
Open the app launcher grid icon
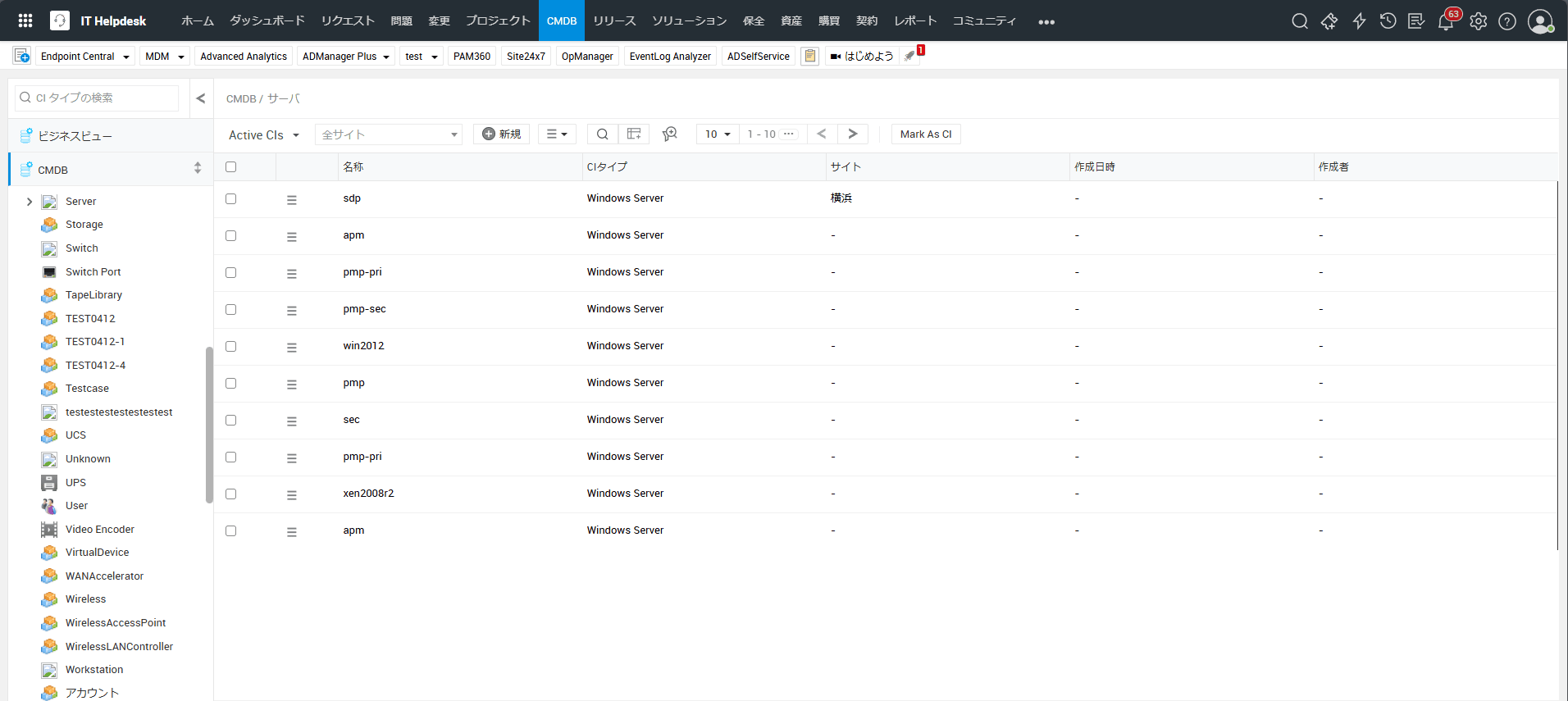[x=25, y=20]
